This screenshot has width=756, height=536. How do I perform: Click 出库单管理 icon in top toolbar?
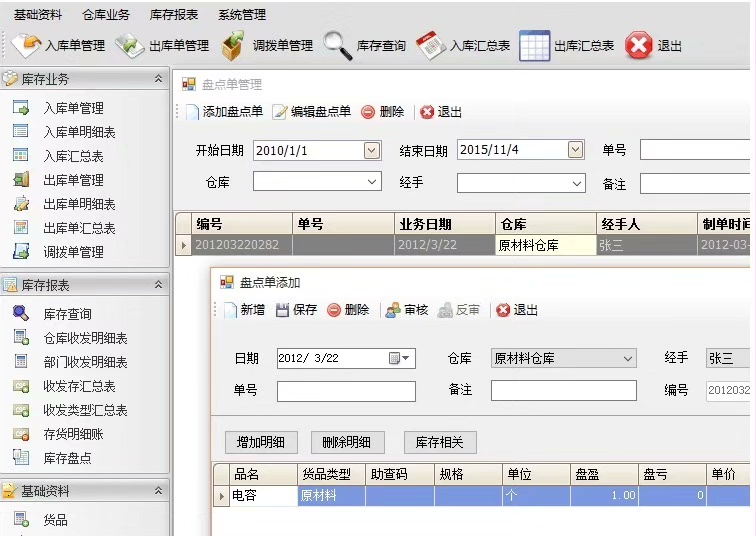tap(130, 45)
